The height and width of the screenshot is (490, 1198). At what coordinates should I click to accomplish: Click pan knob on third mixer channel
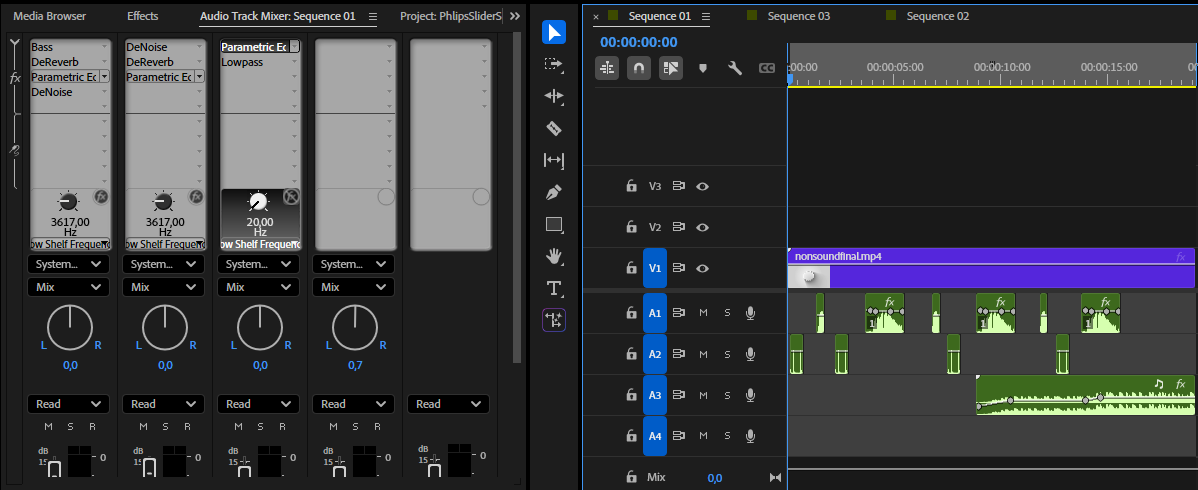click(260, 327)
